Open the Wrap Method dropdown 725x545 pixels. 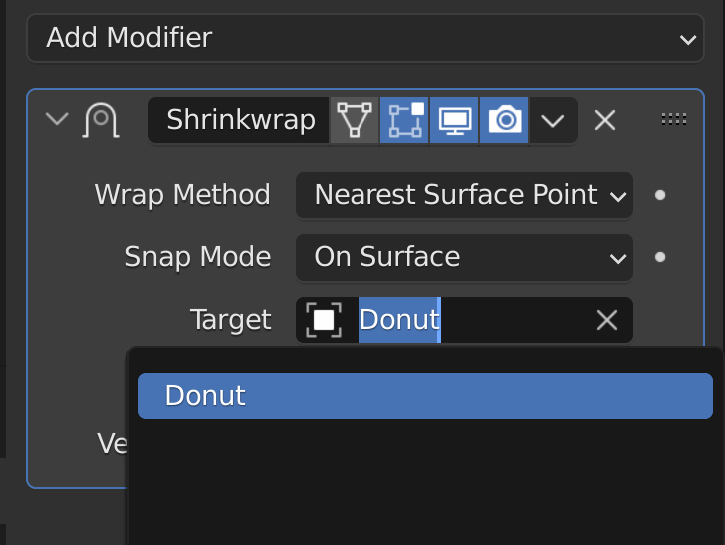coord(464,195)
